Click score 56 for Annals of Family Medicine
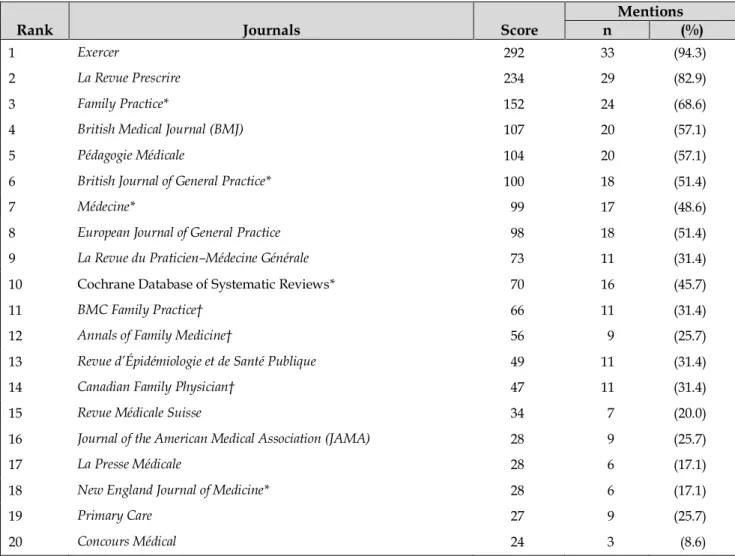 (517, 336)
